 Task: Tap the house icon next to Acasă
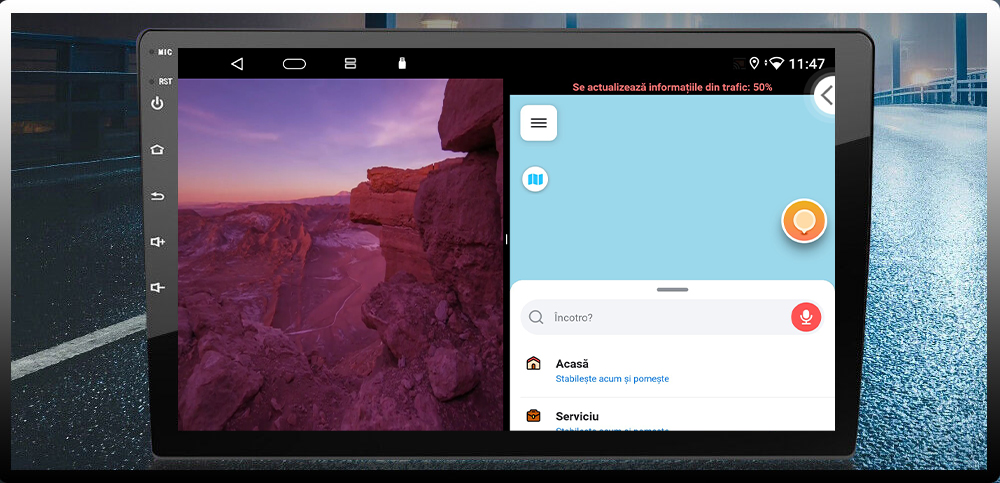[533, 364]
